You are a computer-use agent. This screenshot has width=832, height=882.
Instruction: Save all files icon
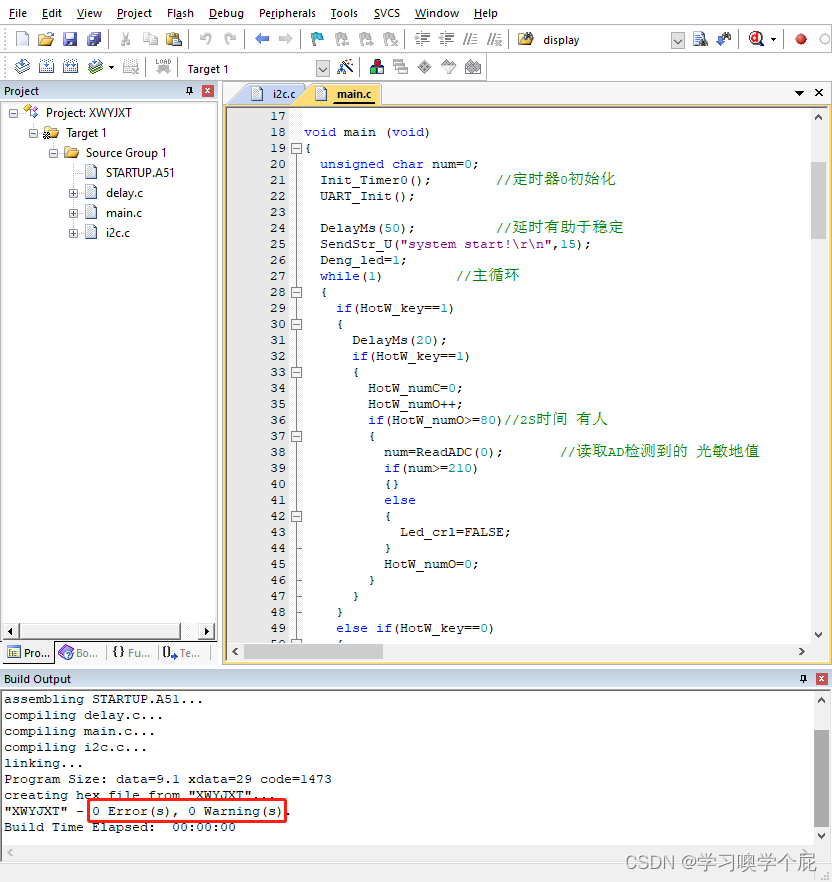point(93,39)
